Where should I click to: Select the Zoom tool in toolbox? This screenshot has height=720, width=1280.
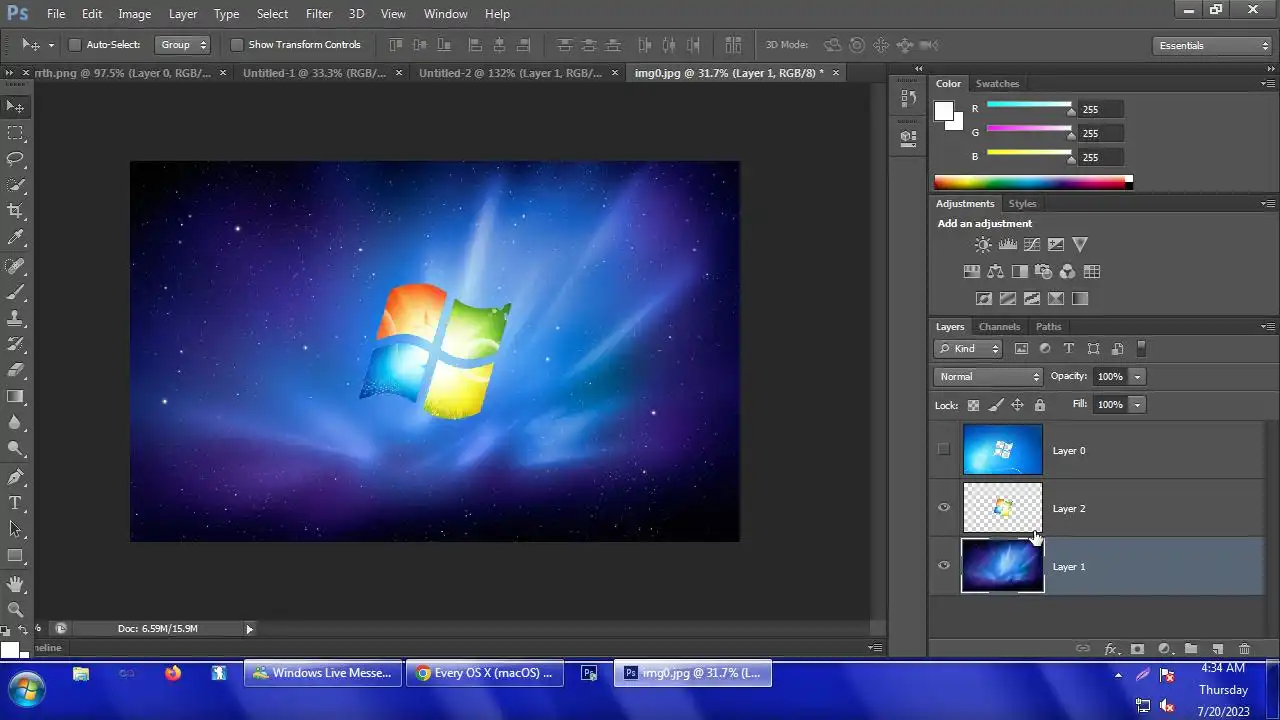(15, 609)
